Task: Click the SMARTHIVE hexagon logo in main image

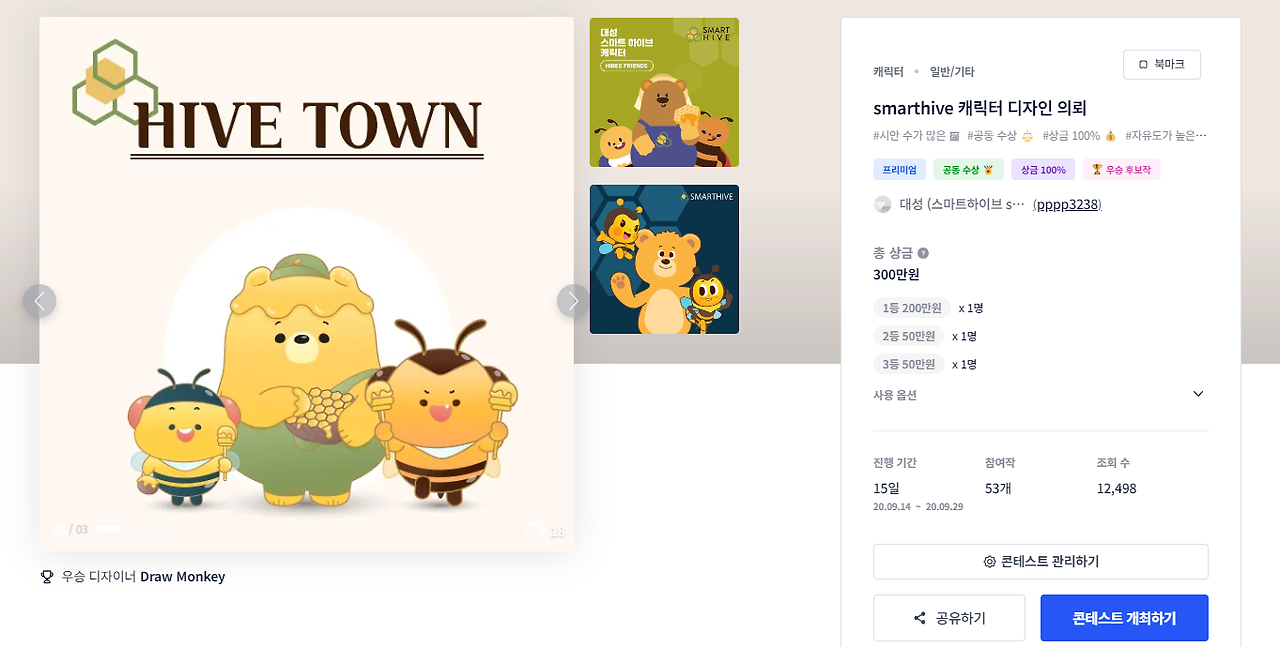Action: [x=115, y=83]
